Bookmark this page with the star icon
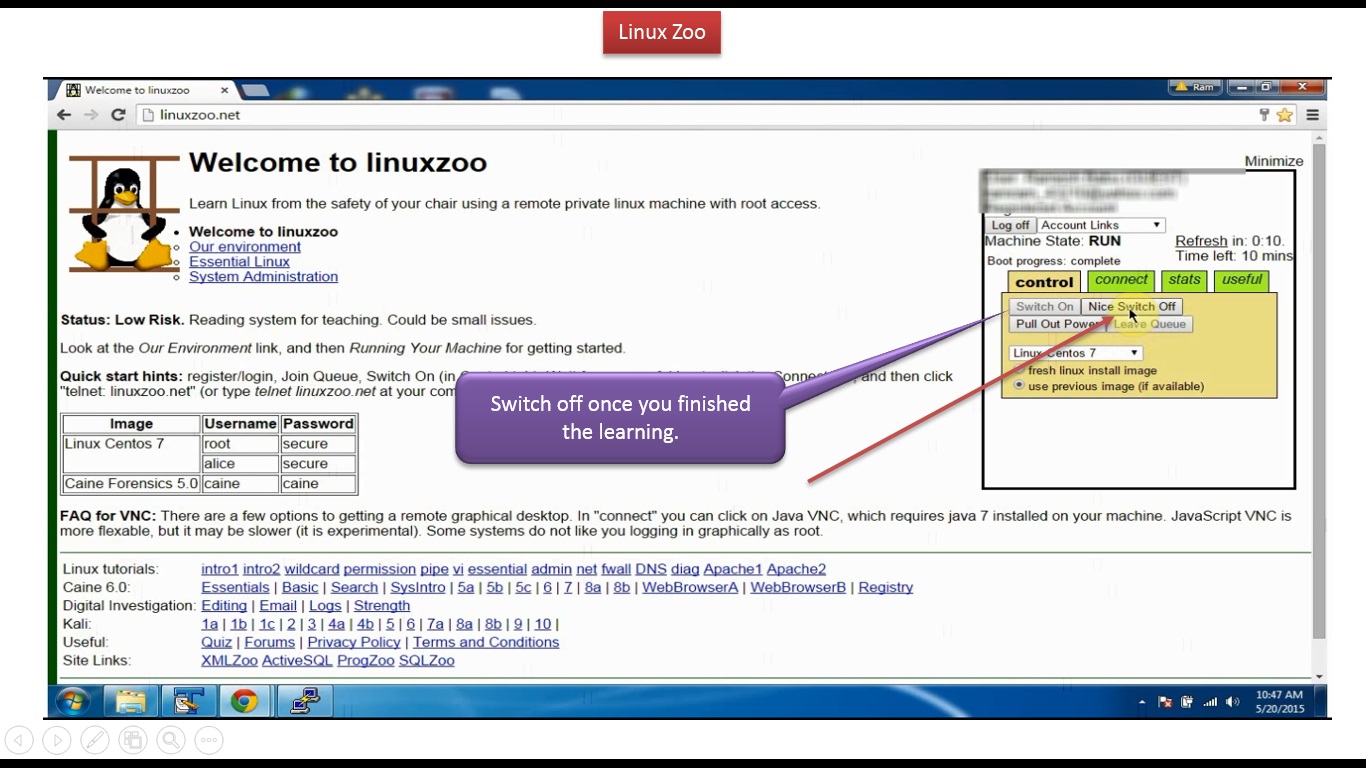 [1285, 115]
